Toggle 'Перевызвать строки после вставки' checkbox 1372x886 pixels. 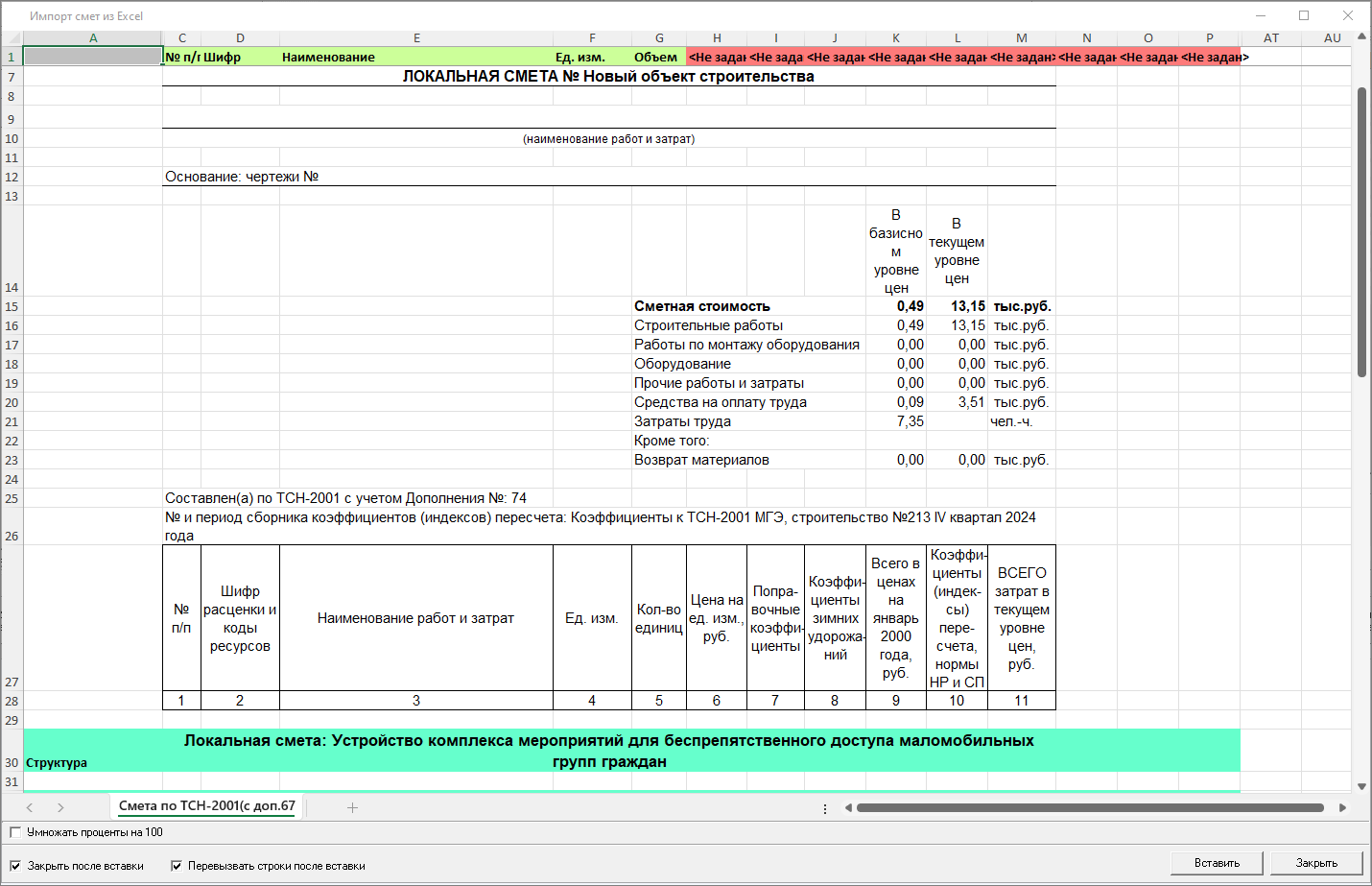[x=177, y=866]
